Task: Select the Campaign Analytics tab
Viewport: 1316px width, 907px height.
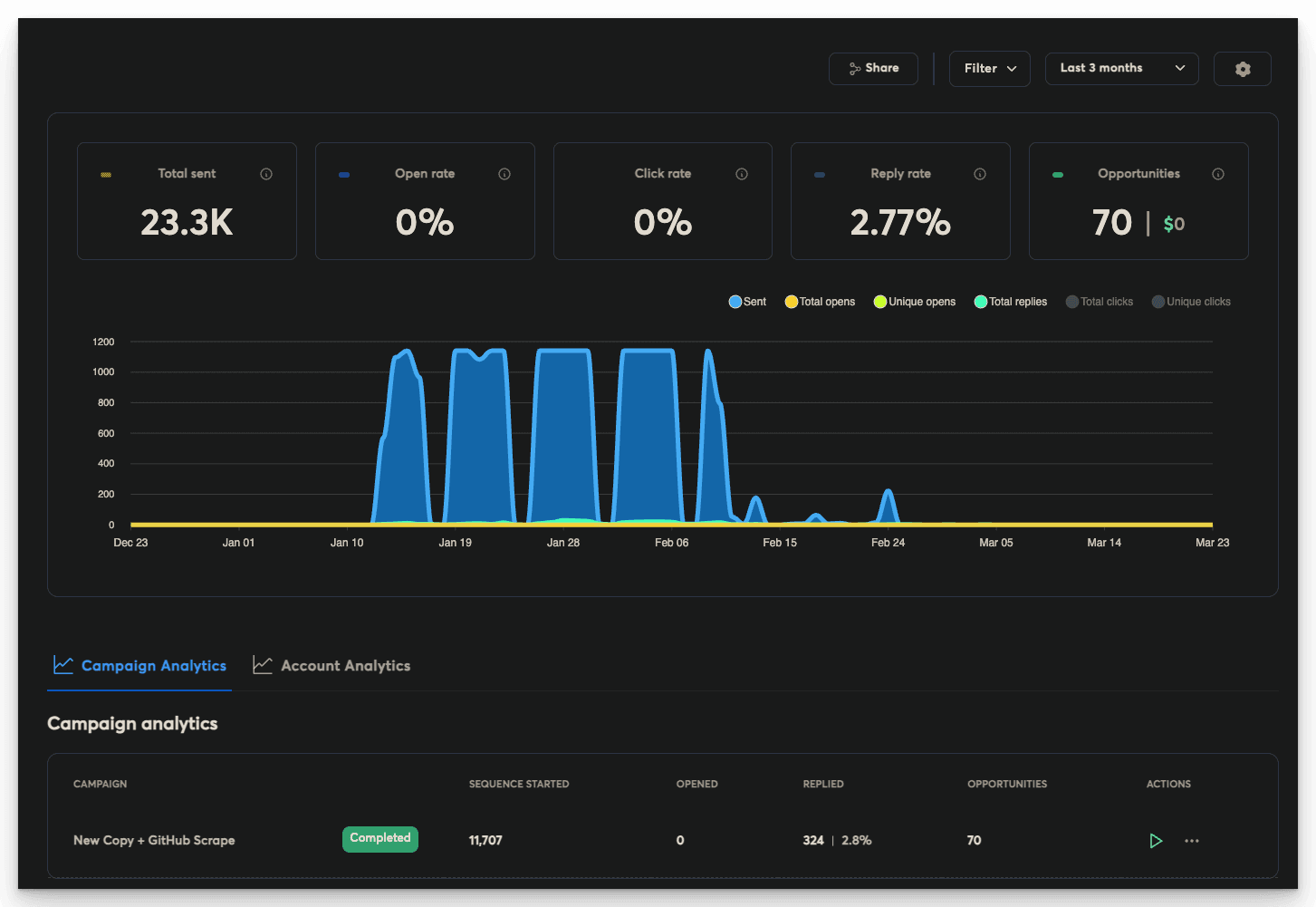Action: [139, 665]
